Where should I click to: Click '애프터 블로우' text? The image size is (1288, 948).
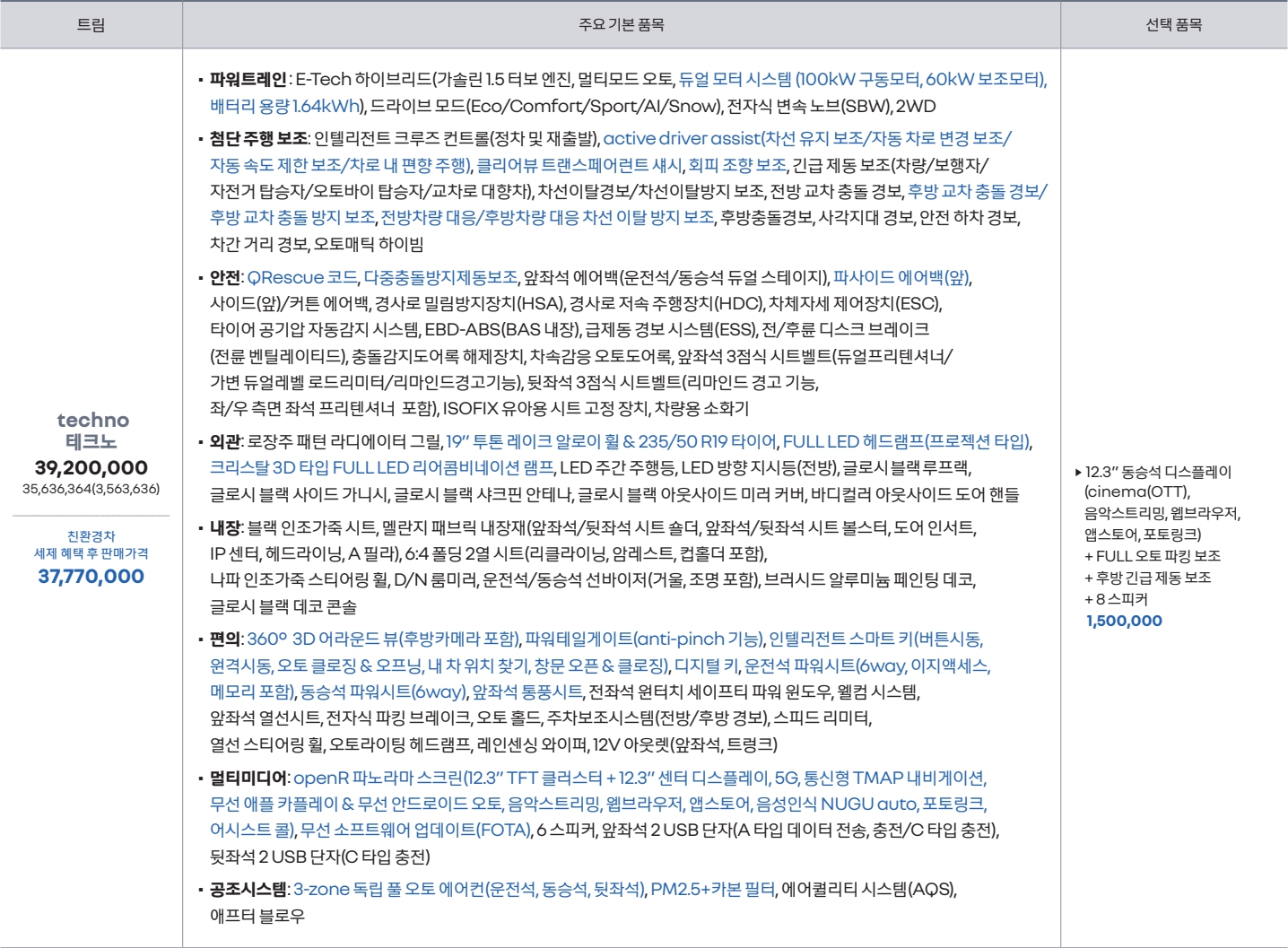(257, 917)
